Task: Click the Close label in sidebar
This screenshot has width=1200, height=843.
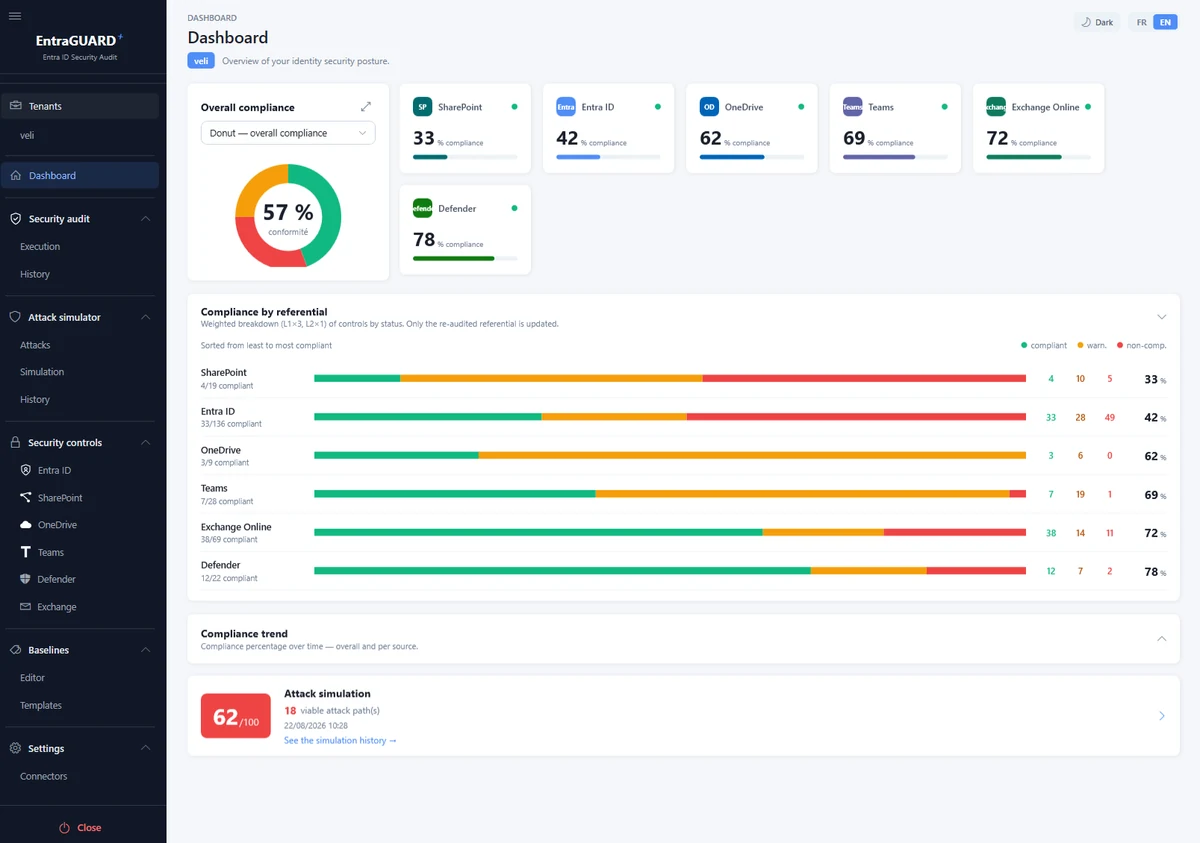Action: click(89, 828)
